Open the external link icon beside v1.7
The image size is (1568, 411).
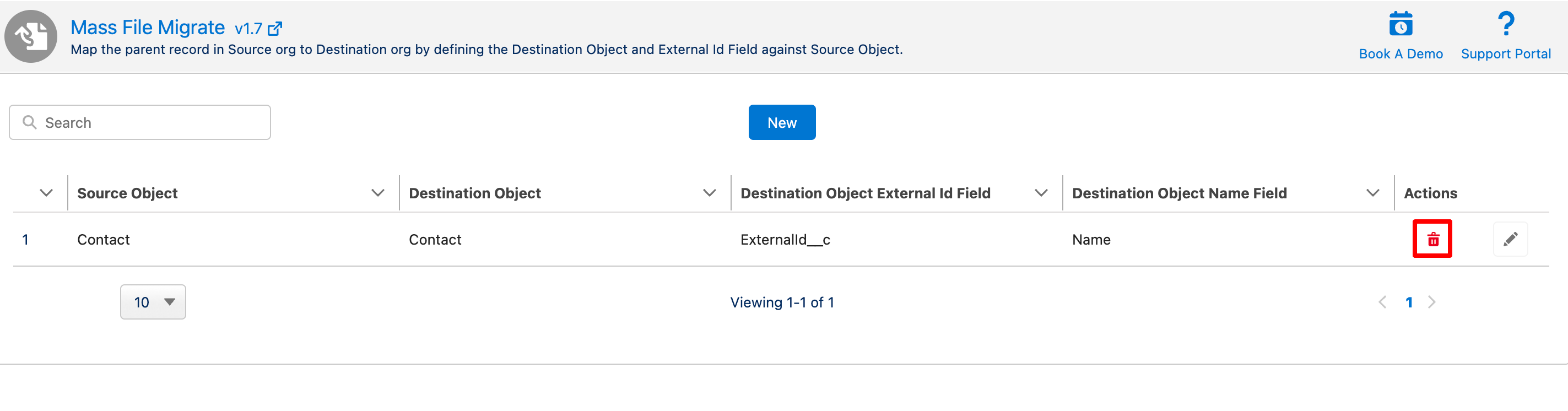pyautogui.click(x=275, y=29)
